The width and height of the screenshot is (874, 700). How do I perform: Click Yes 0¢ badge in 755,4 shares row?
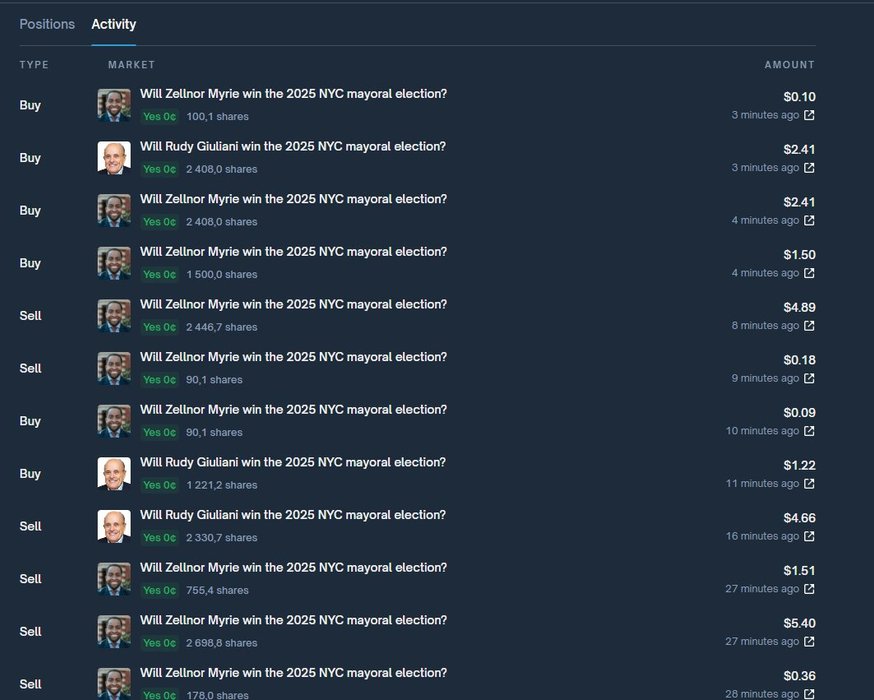159,590
